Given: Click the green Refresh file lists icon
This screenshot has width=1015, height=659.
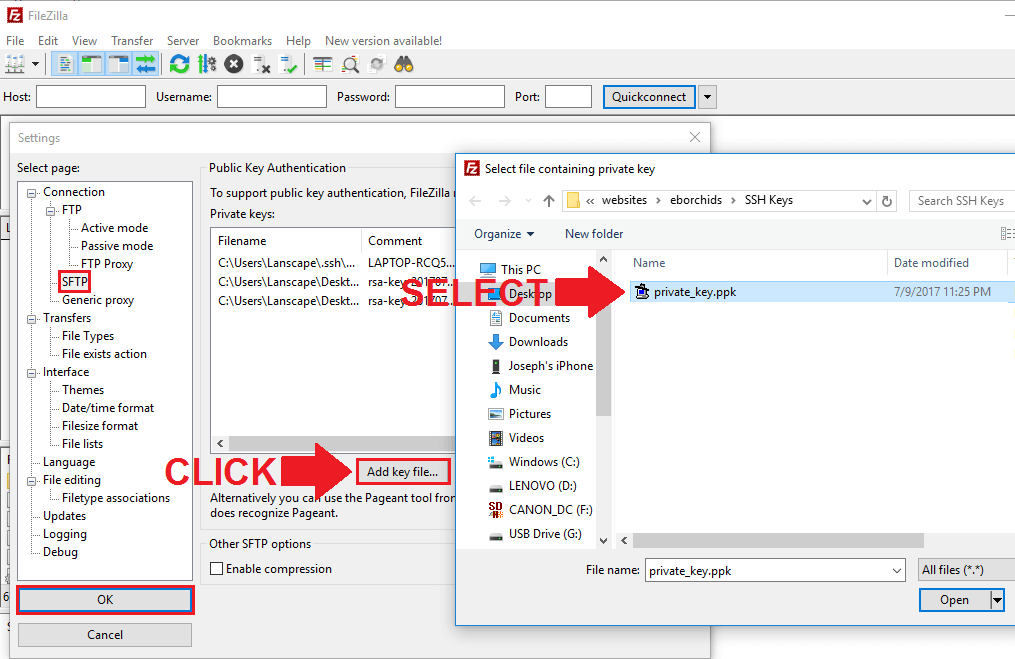Looking at the screenshot, I should pos(179,64).
